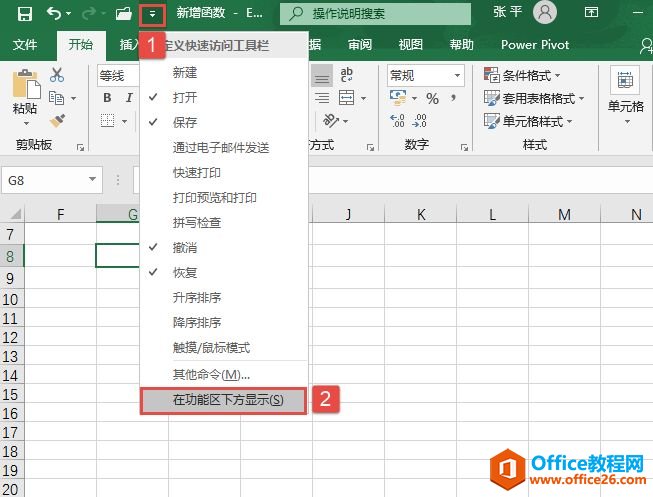This screenshot has width=653, height=497.
Task: Switch to the 视图 ribbon tab
Action: click(x=410, y=45)
